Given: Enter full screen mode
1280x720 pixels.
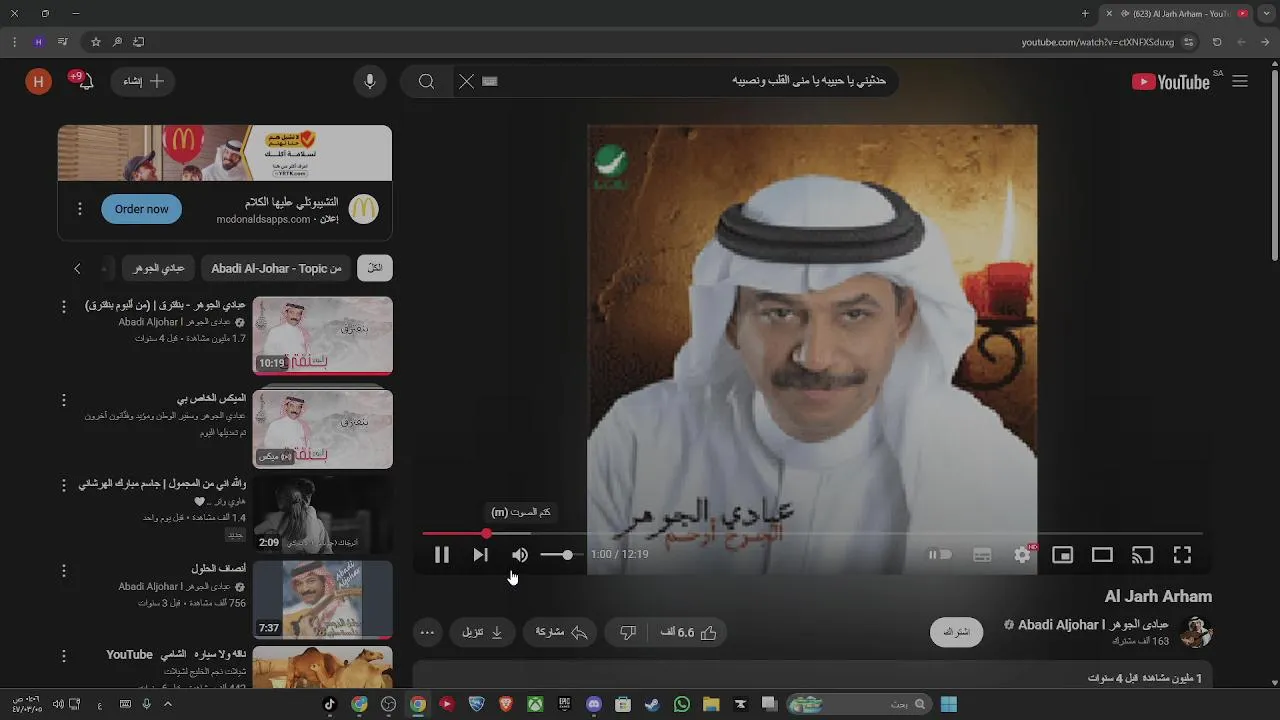Looking at the screenshot, I should 1182,555.
